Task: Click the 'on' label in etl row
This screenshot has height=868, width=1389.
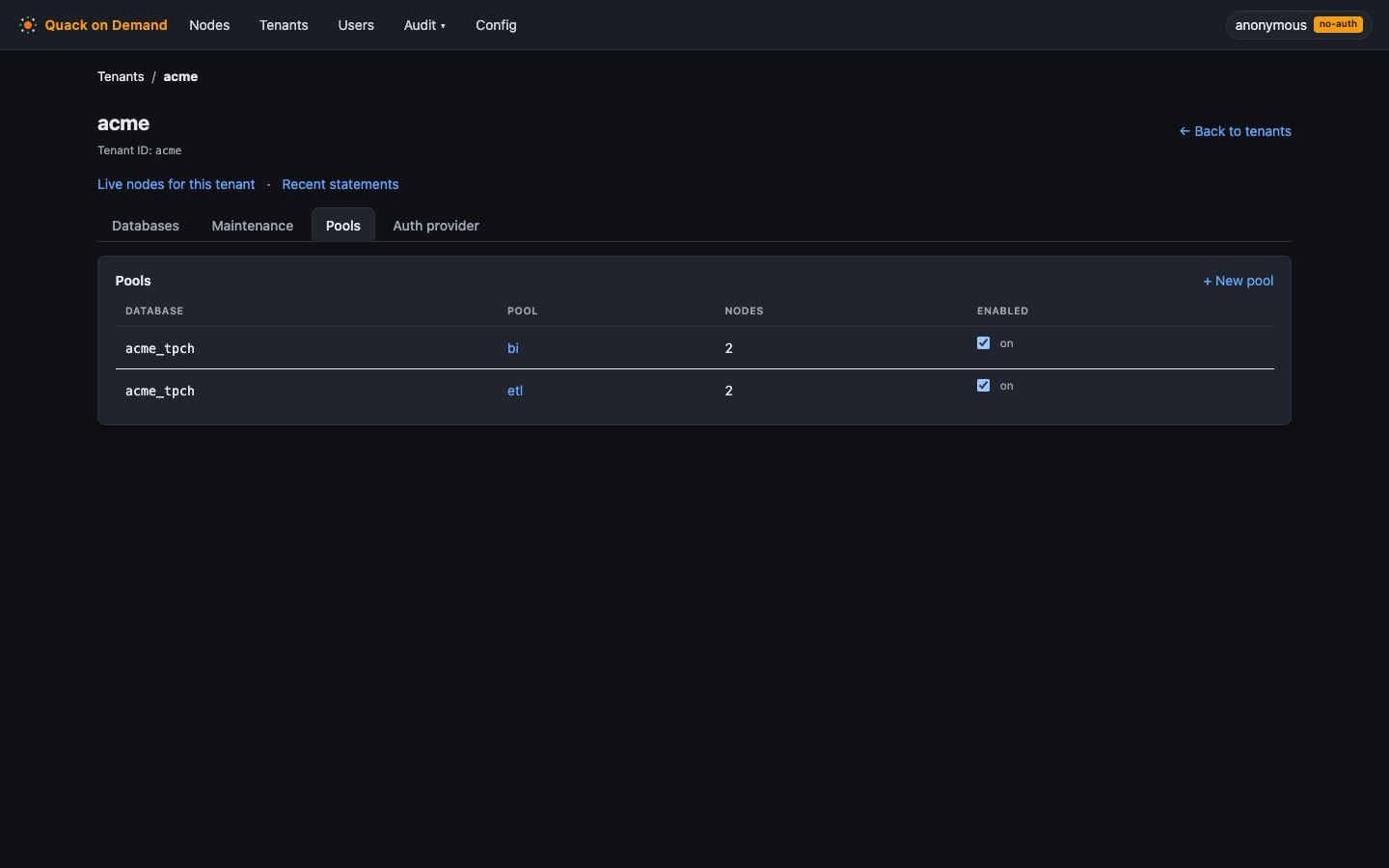Action: (1006, 386)
